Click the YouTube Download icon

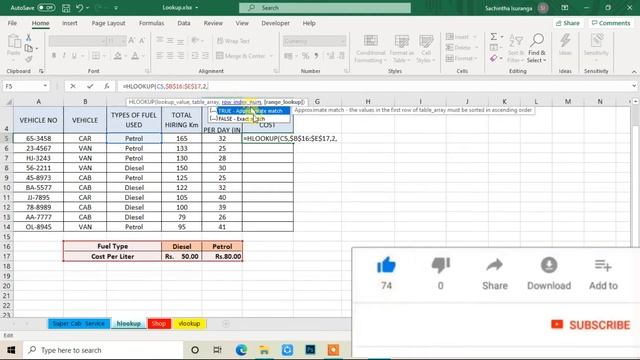tap(549, 265)
